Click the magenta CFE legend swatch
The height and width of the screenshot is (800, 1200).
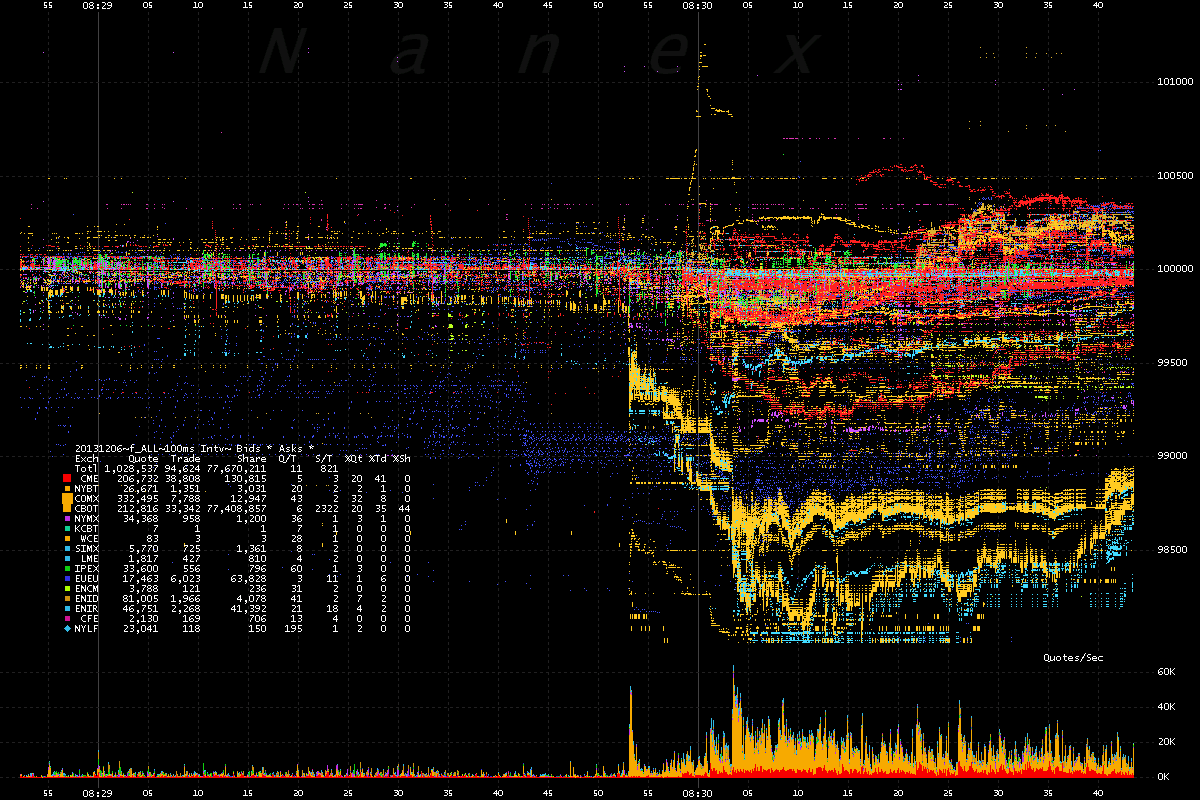pyautogui.click(x=67, y=619)
